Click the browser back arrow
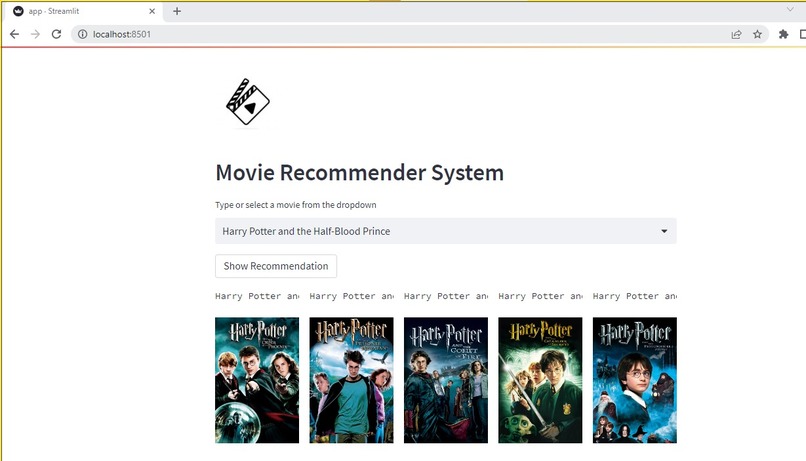The width and height of the screenshot is (806, 461). pos(14,34)
